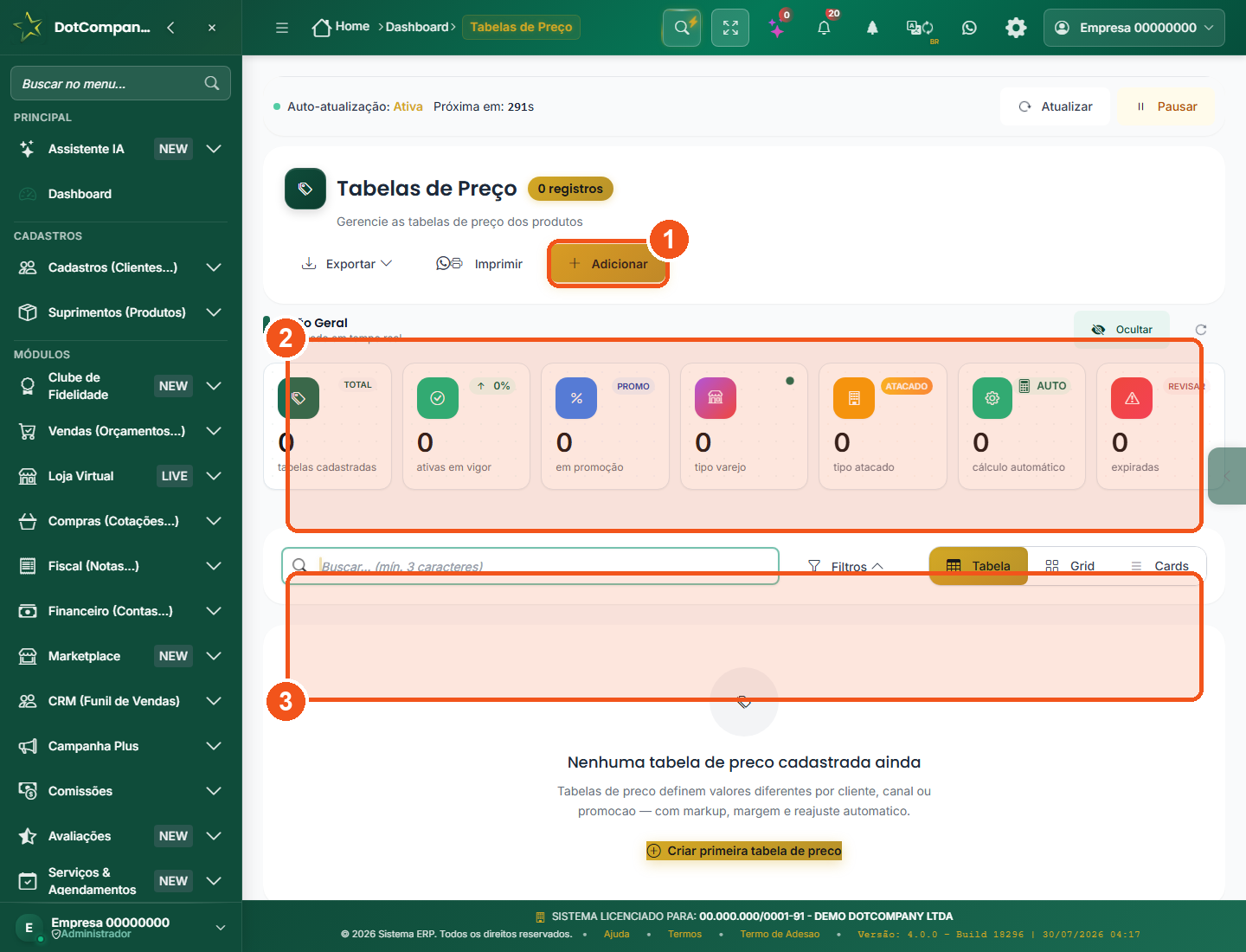The height and width of the screenshot is (952, 1246).
Task: Expand the Serviços & Agendamentos section
Action: [214, 881]
